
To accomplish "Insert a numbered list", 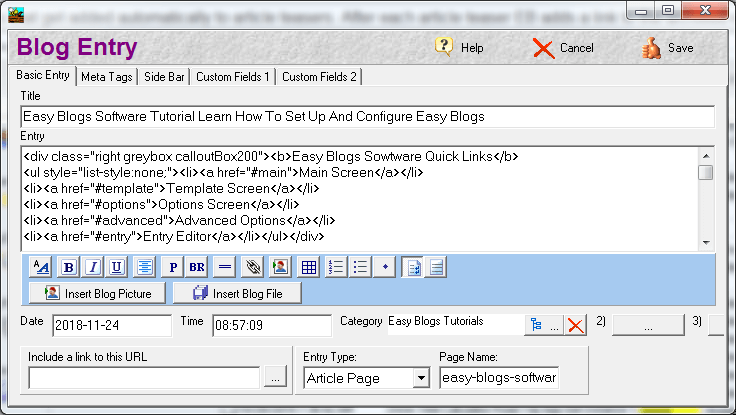I will 336,268.
